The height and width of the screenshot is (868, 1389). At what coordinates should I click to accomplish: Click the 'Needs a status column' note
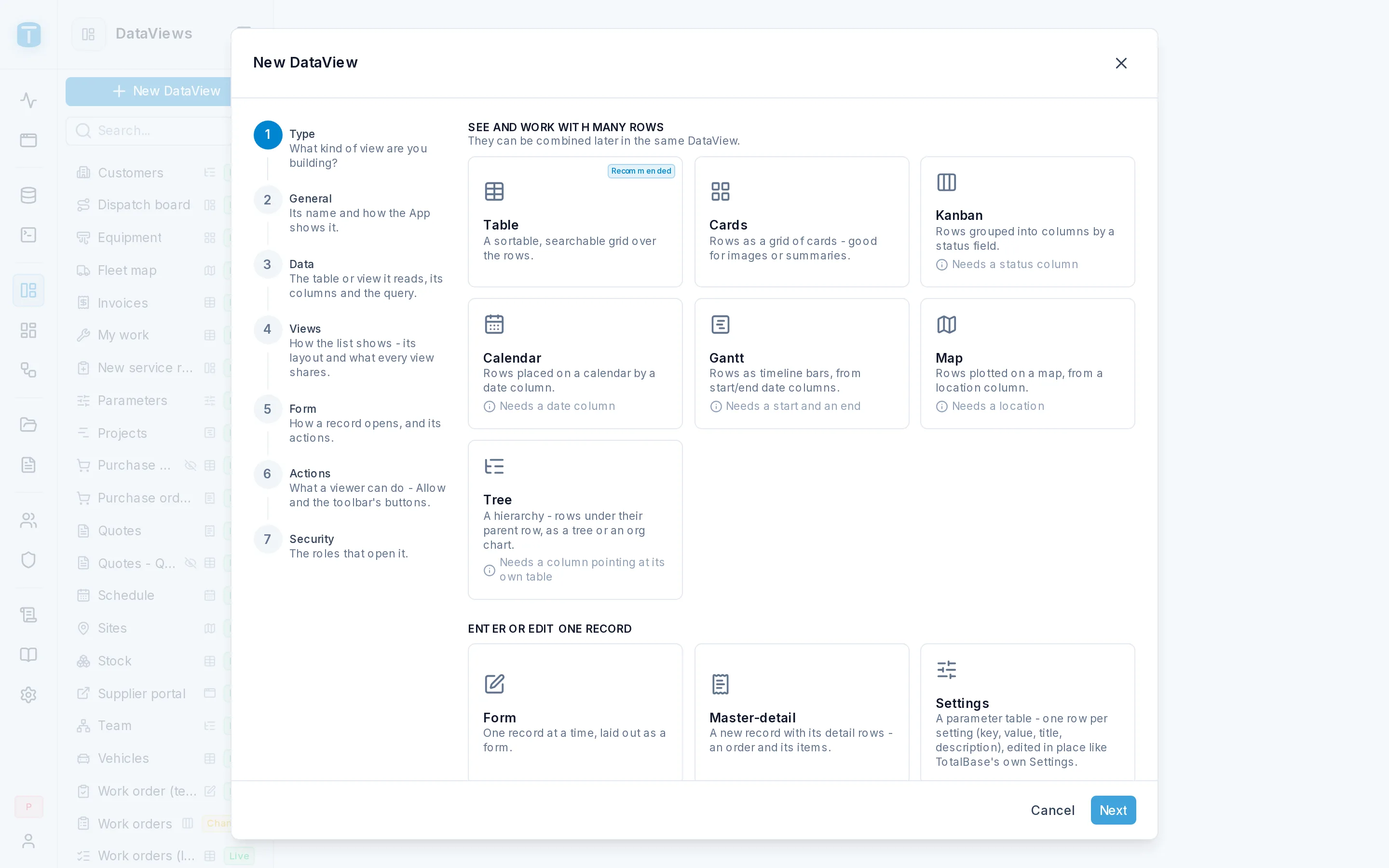(x=1007, y=264)
